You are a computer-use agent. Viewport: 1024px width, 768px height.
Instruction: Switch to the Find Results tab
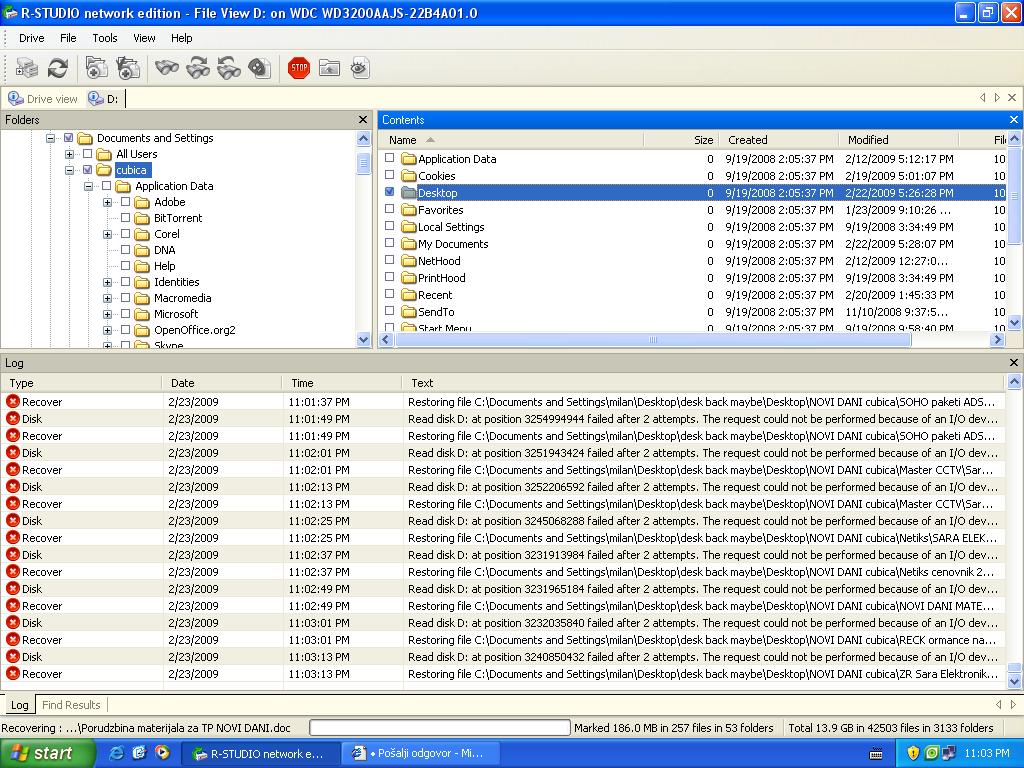[x=71, y=705]
